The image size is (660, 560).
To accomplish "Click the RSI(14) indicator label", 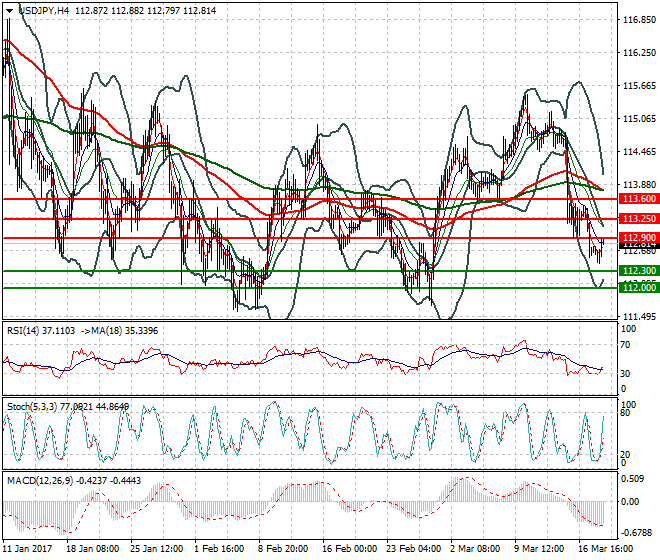I will (x=27, y=329).
